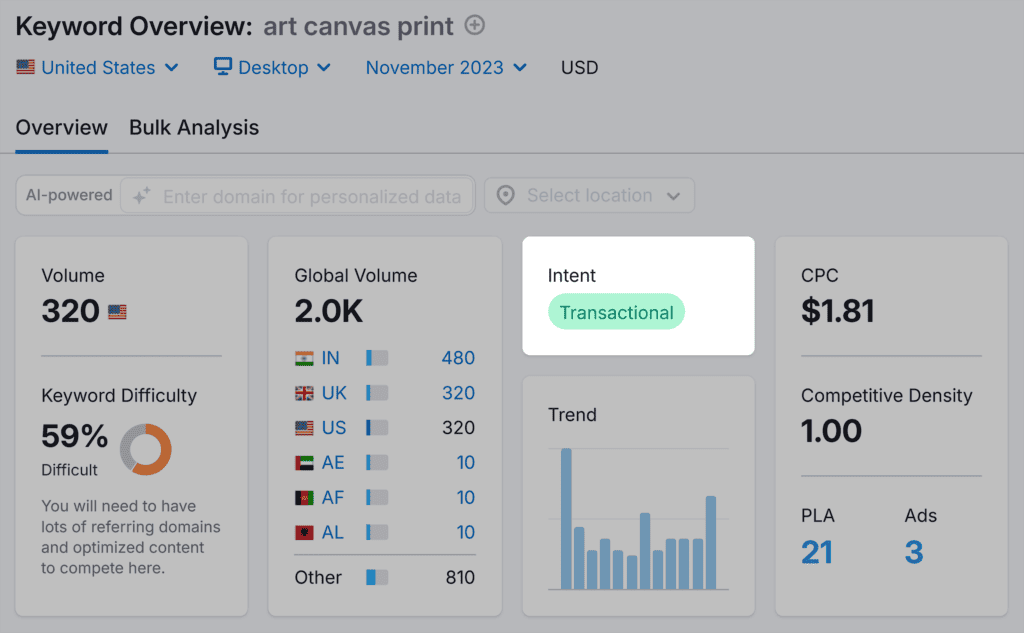Select the Transactional intent badge
The height and width of the screenshot is (633, 1024).
616,311
